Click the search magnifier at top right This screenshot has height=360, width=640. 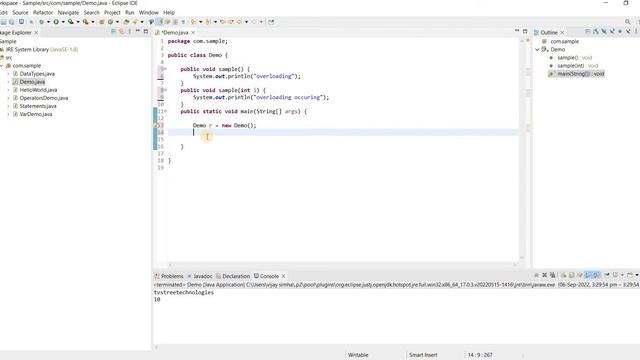click(x=628, y=22)
